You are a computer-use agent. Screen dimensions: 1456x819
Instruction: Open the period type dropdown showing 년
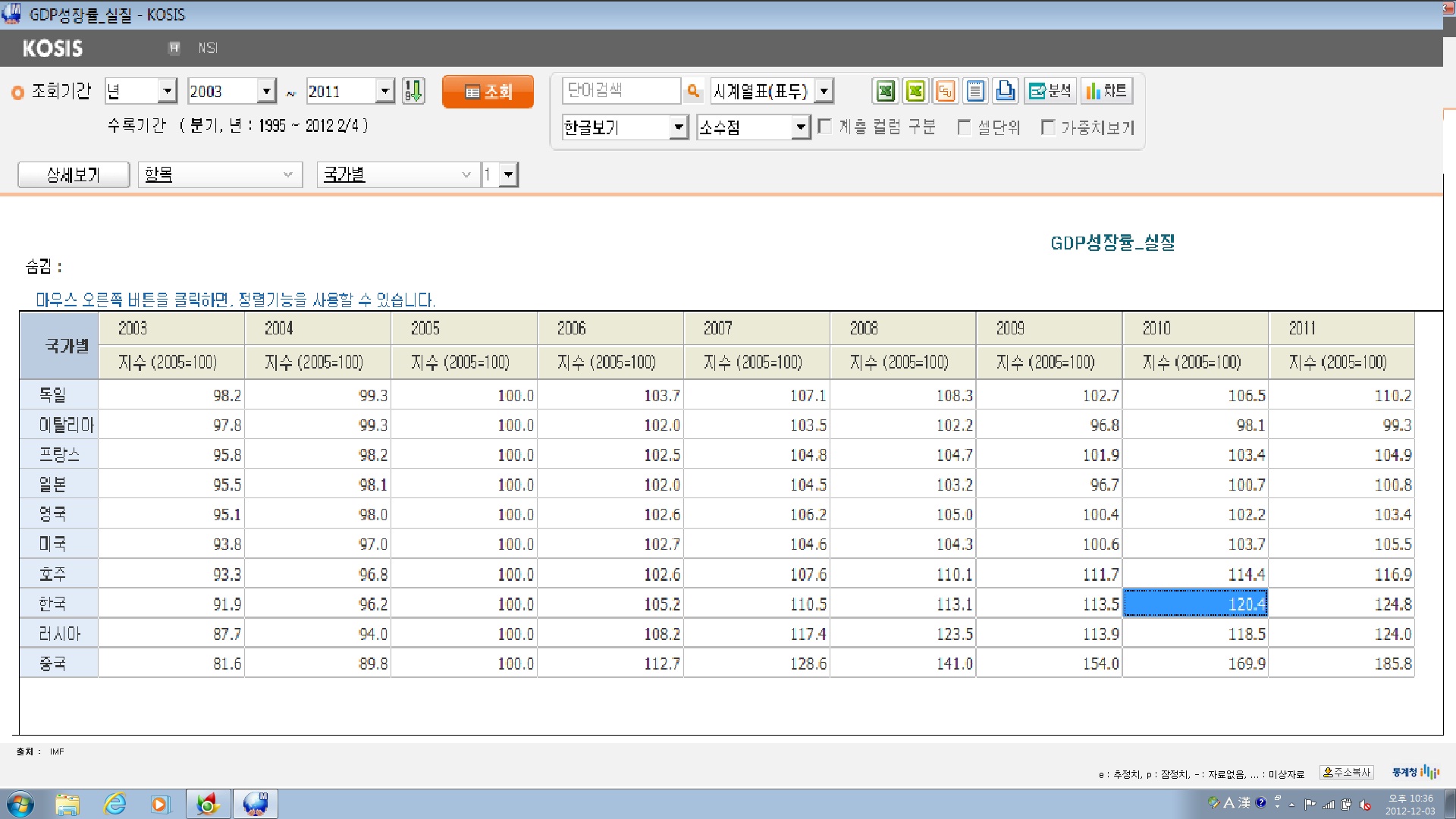pyautogui.click(x=141, y=91)
